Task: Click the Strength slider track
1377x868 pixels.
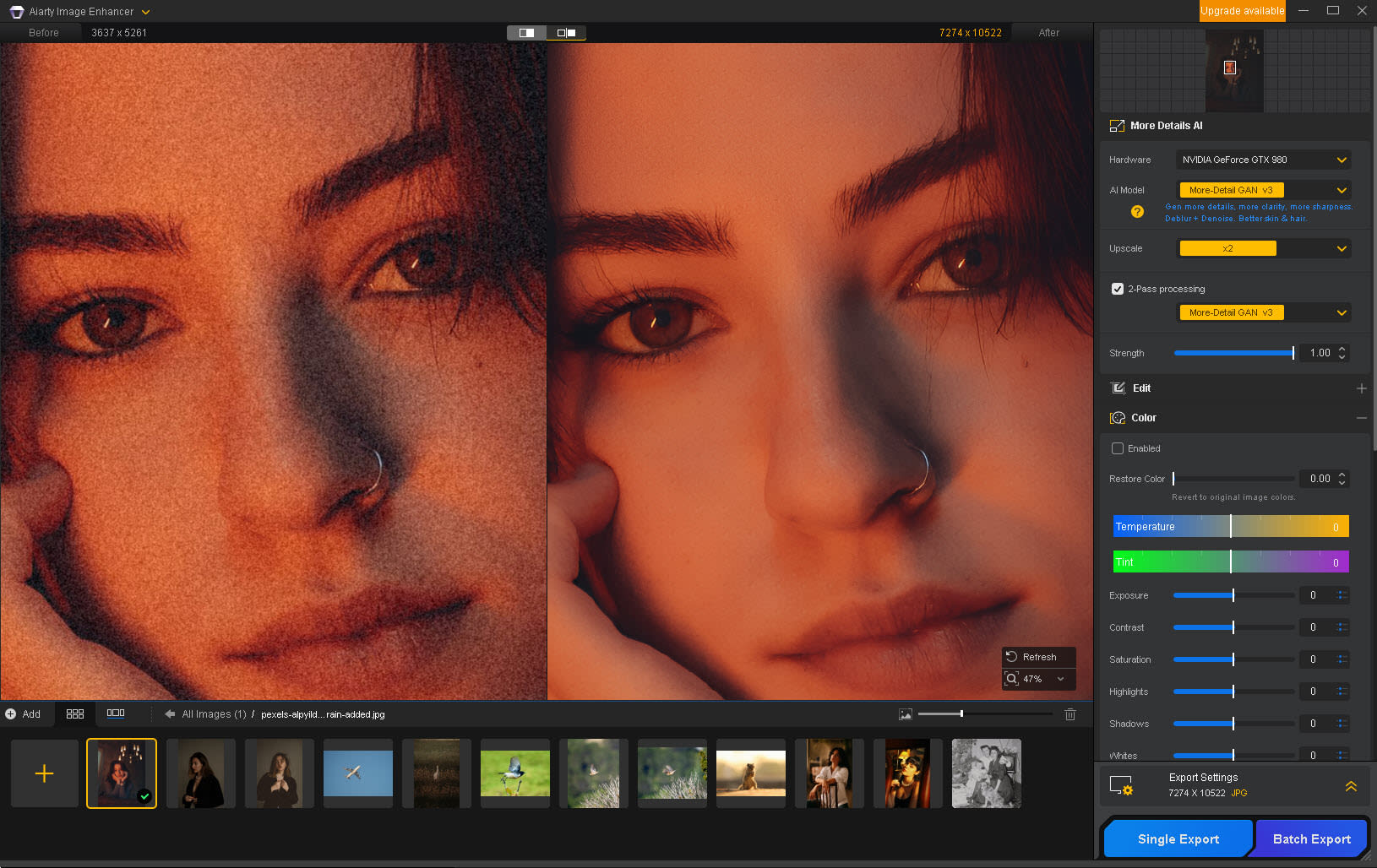Action: [1233, 353]
